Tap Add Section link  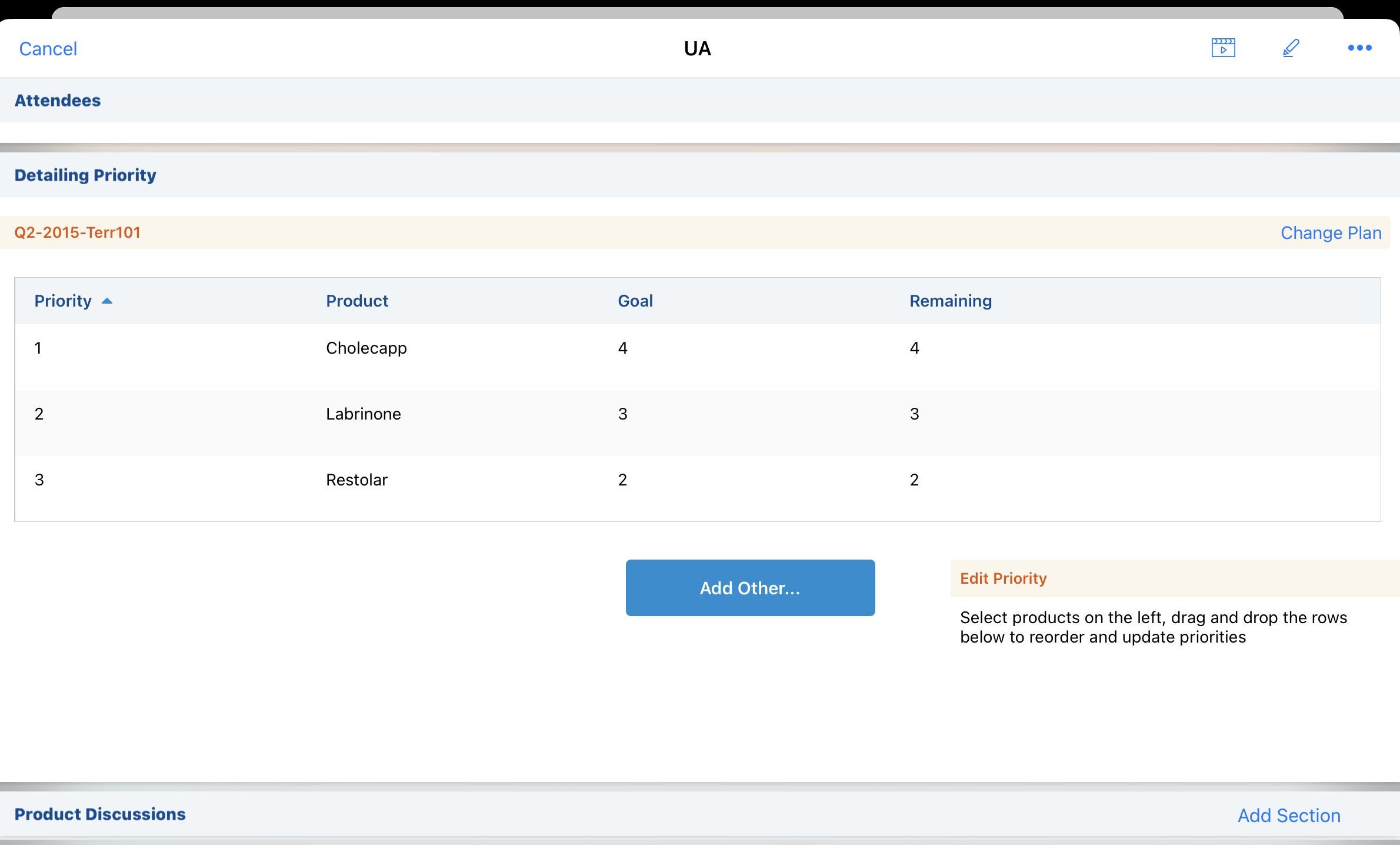1289,815
